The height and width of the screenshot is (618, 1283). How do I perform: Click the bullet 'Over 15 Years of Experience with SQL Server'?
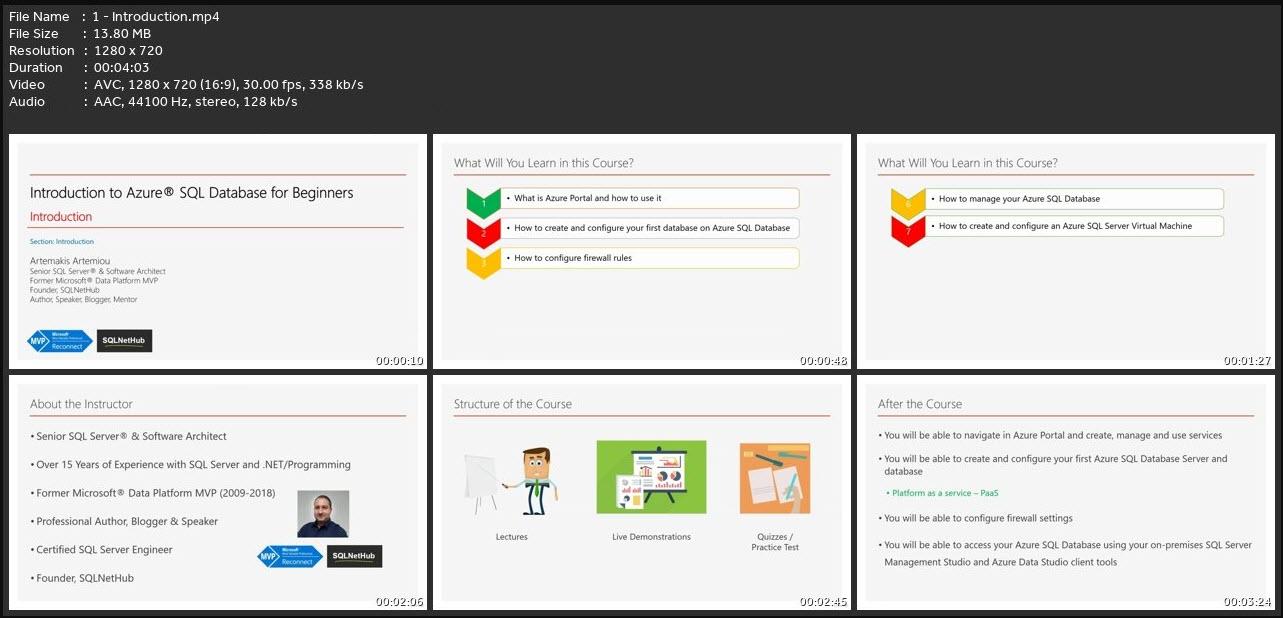tap(191, 465)
